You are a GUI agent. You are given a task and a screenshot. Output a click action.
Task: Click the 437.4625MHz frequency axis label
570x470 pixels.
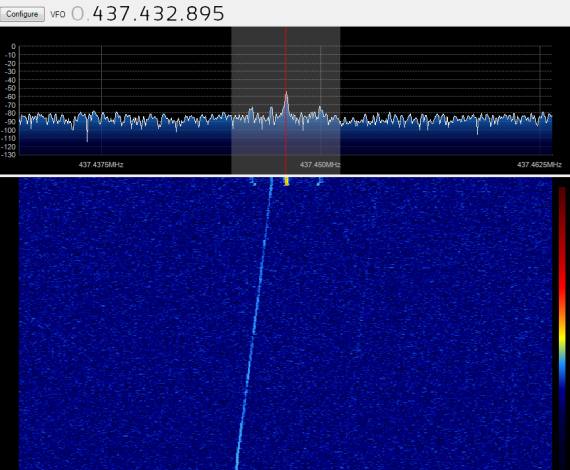point(539,165)
